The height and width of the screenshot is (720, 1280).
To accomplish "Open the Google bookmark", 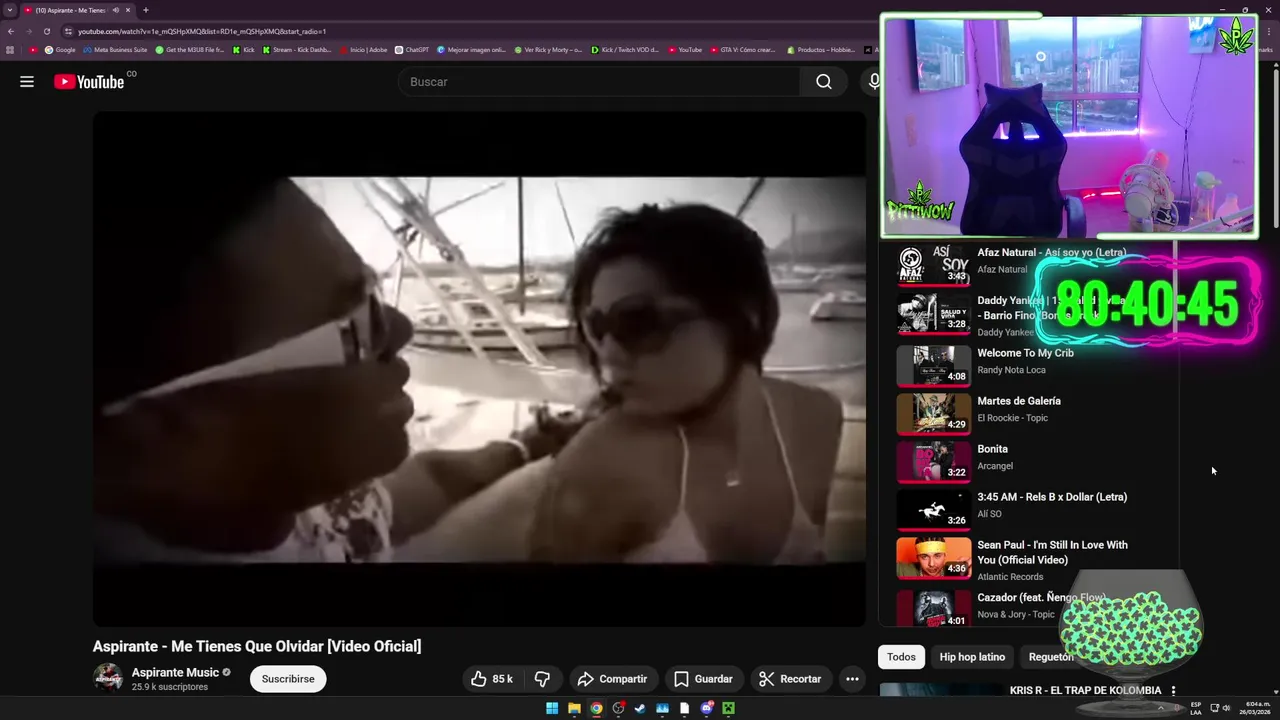I will pyautogui.click(x=61, y=50).
